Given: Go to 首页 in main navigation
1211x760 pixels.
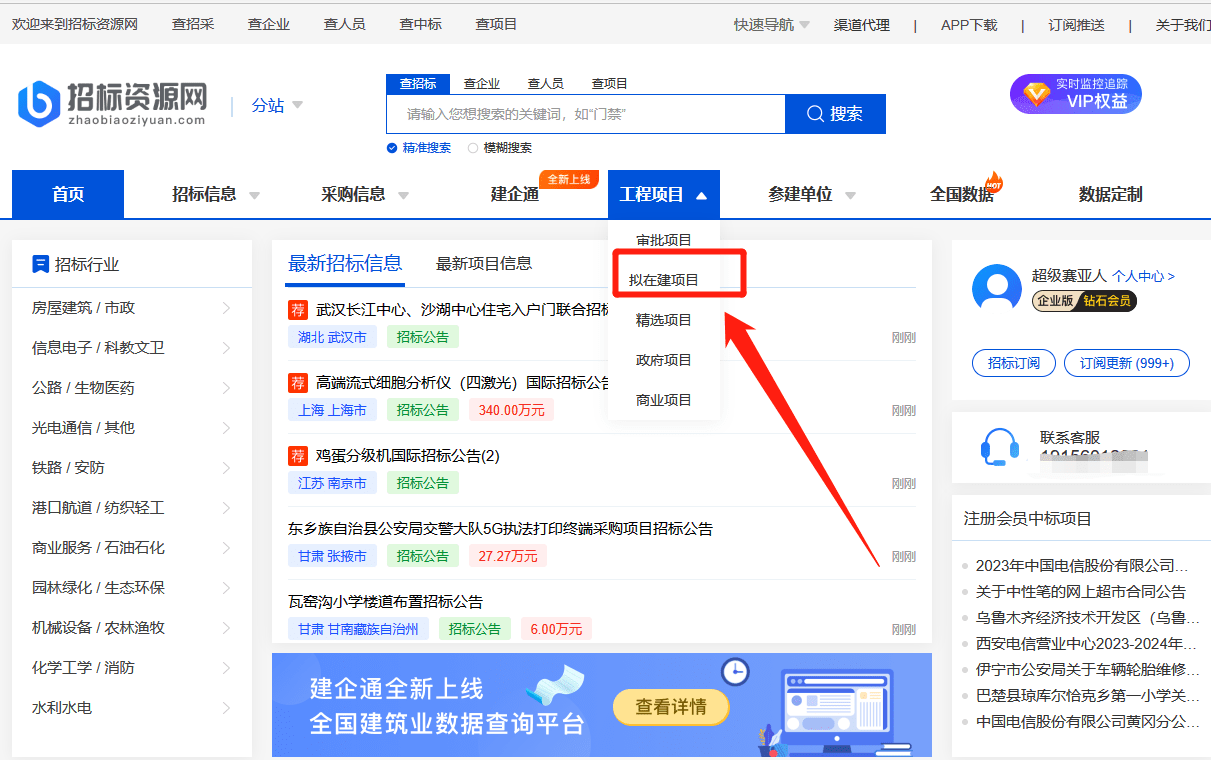Looking at the screenshot, I should click(x=68, y=195).
